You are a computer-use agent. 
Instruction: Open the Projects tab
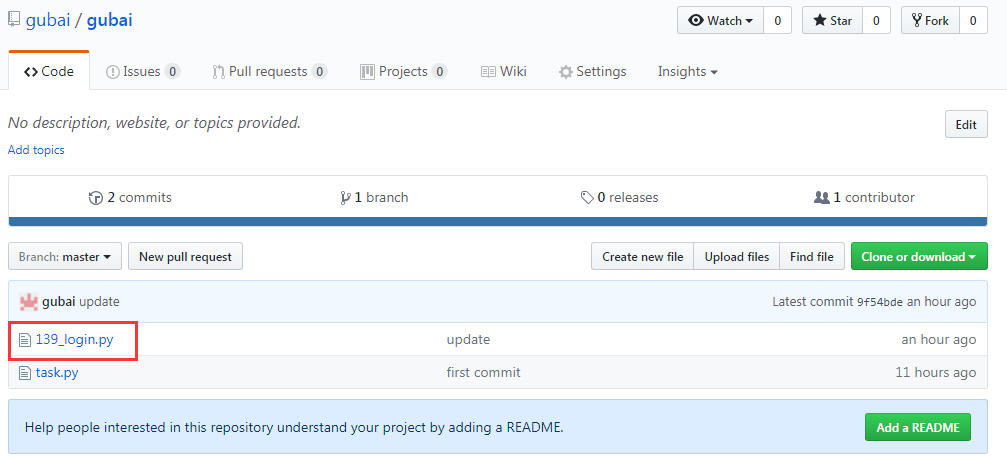coord(403,71)
